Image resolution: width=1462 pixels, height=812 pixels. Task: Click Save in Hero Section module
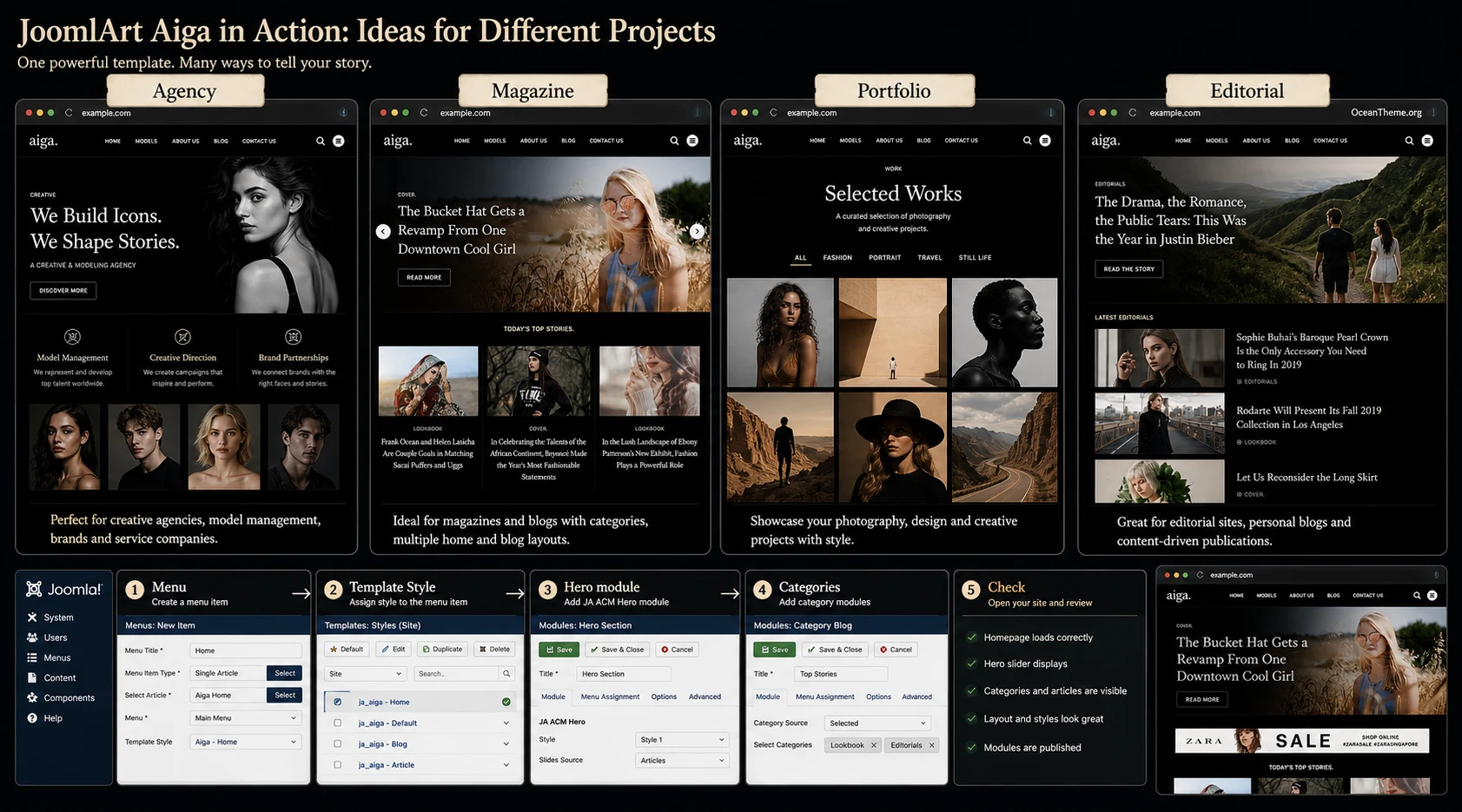(559, 650)
